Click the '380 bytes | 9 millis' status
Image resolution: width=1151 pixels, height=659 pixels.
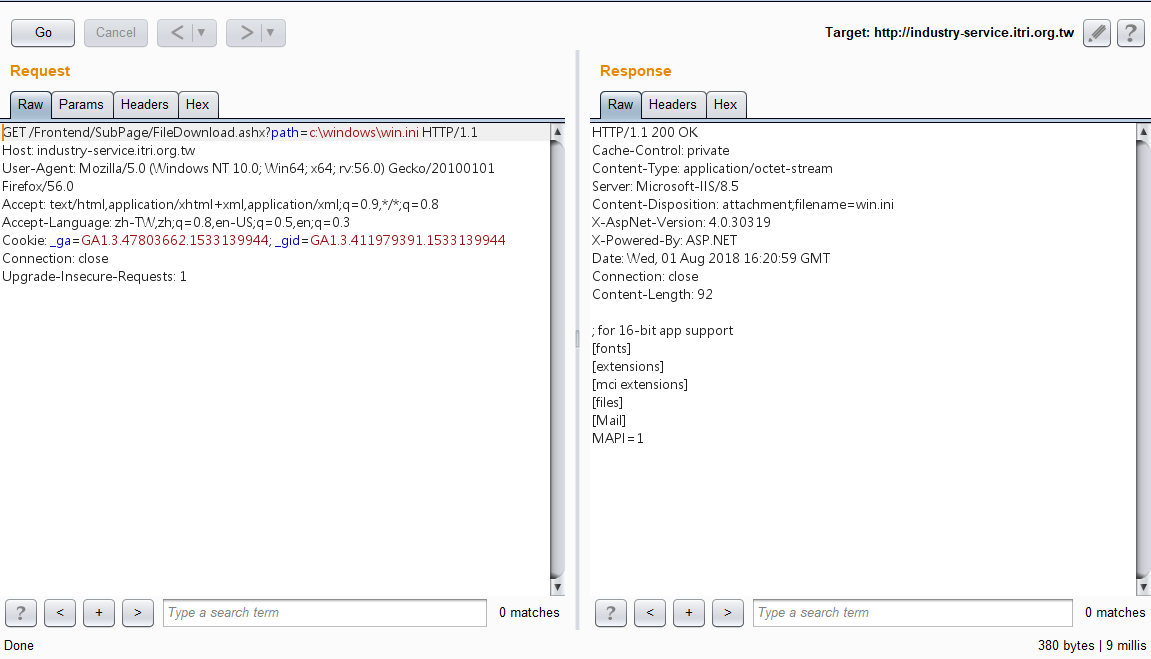pyautogui.click(x=1092, y=645)
